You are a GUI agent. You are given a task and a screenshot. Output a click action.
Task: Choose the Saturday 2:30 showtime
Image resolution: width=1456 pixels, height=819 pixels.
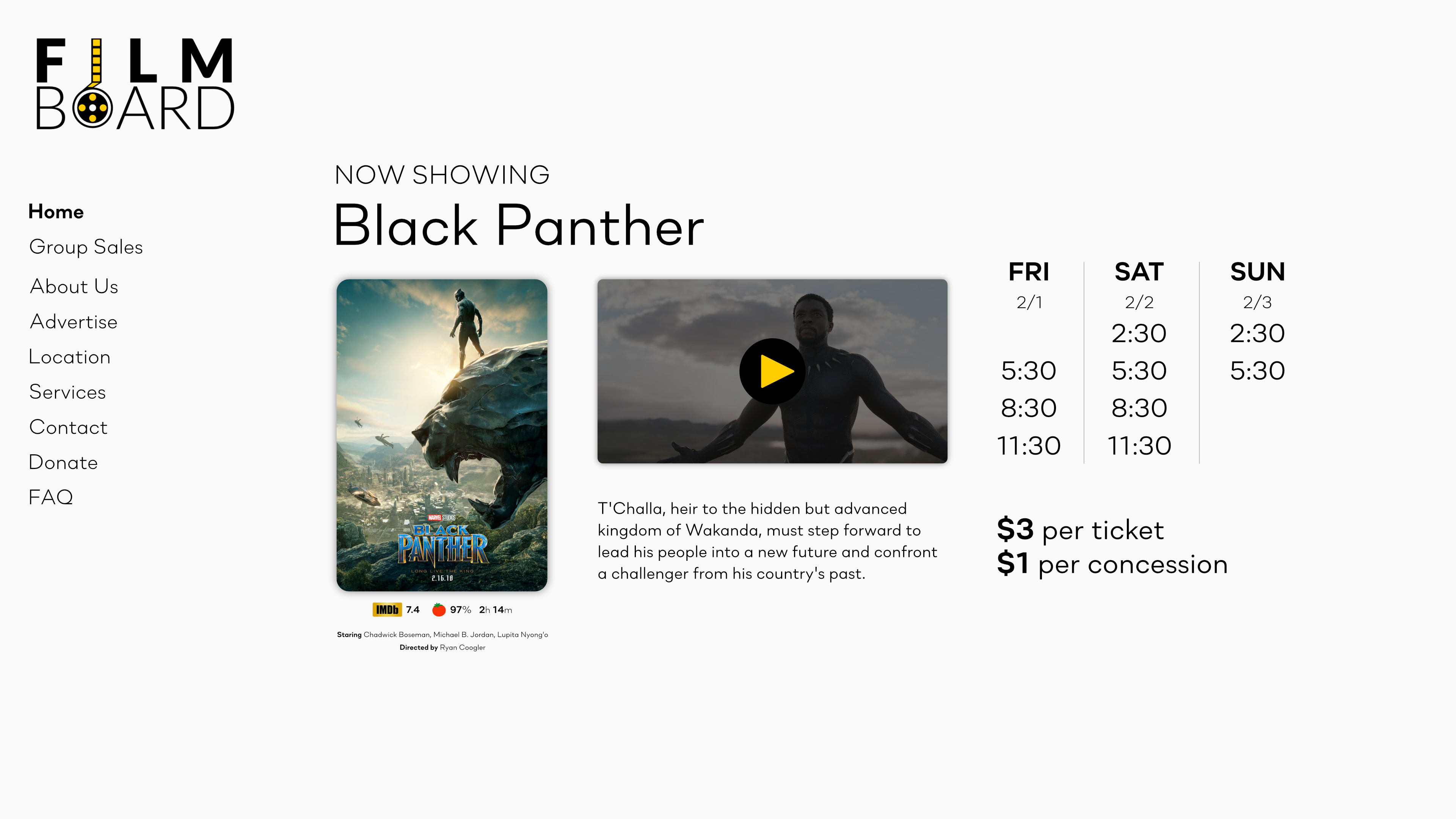click(1139, 334)
